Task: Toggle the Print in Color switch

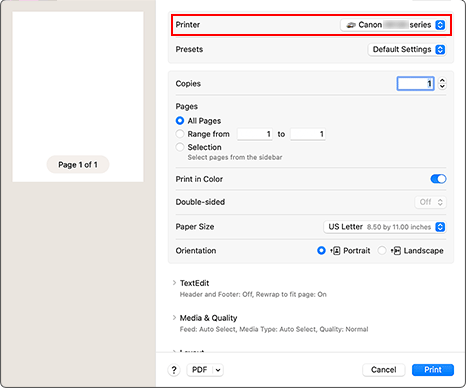Action: [x=438, y=179]
